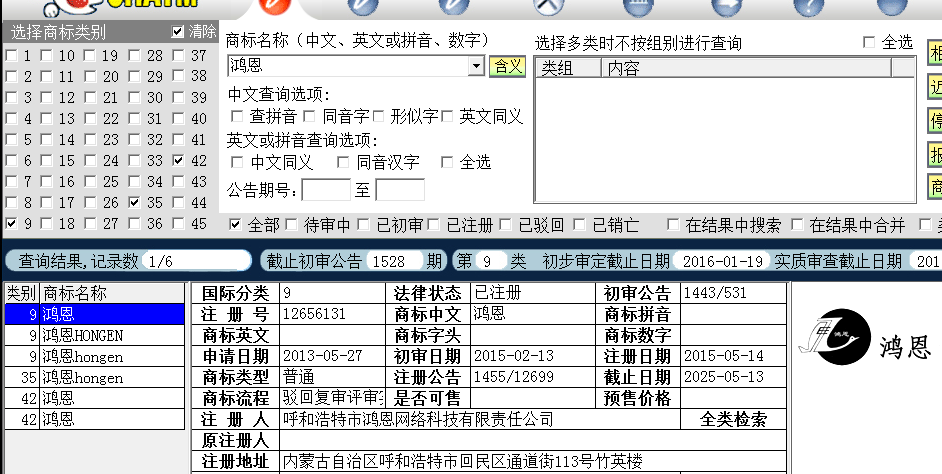
Task: Uncheck trademark class 9 checkbox
Action: coord(11,223)
